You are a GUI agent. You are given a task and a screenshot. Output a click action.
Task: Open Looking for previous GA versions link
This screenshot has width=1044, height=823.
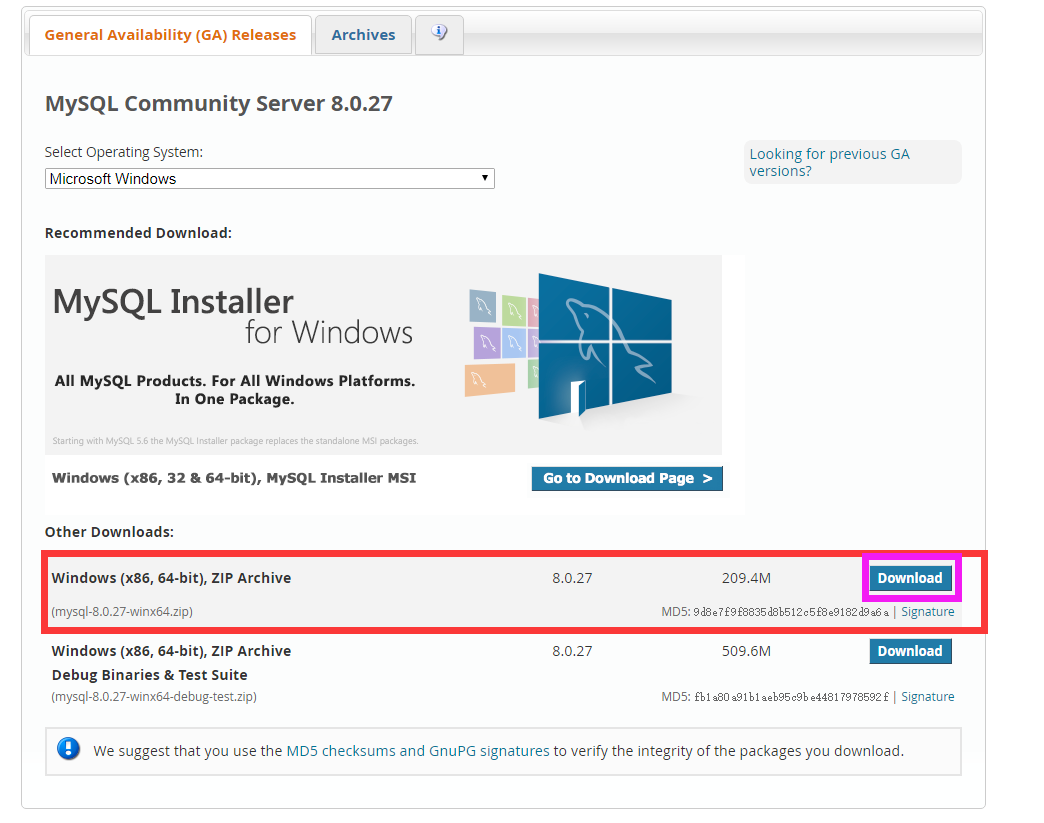point(829,162)
